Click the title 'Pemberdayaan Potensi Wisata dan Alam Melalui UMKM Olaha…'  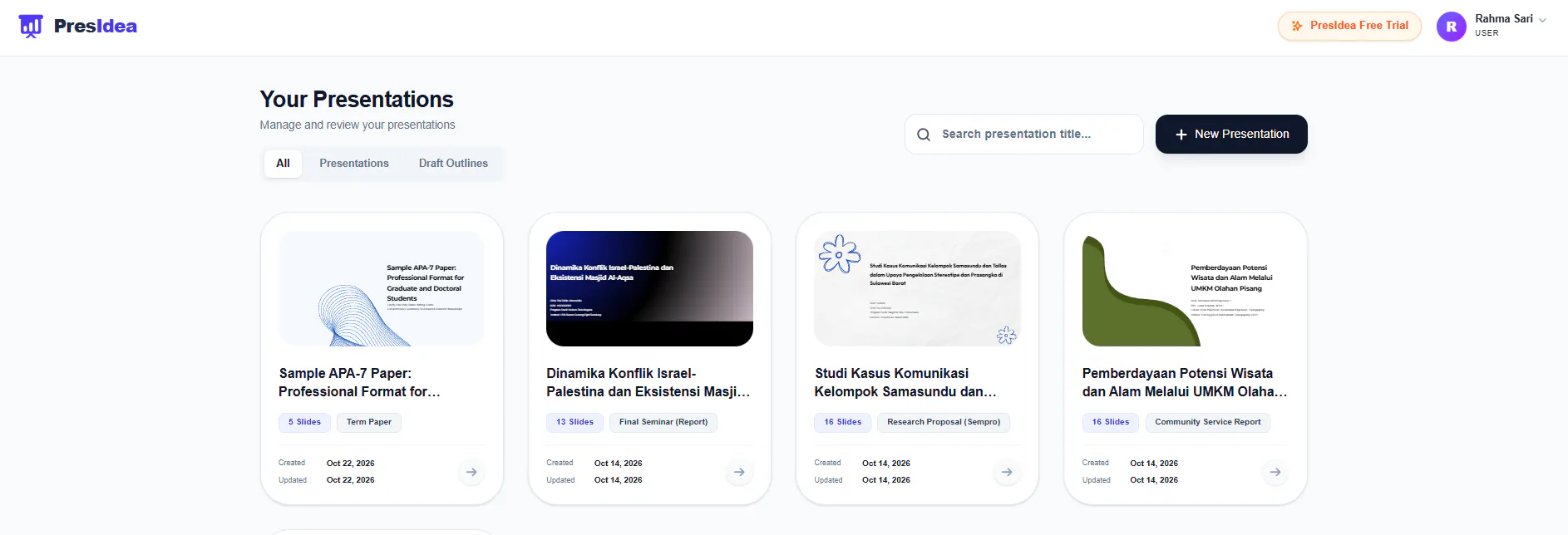click(1185, 383)
